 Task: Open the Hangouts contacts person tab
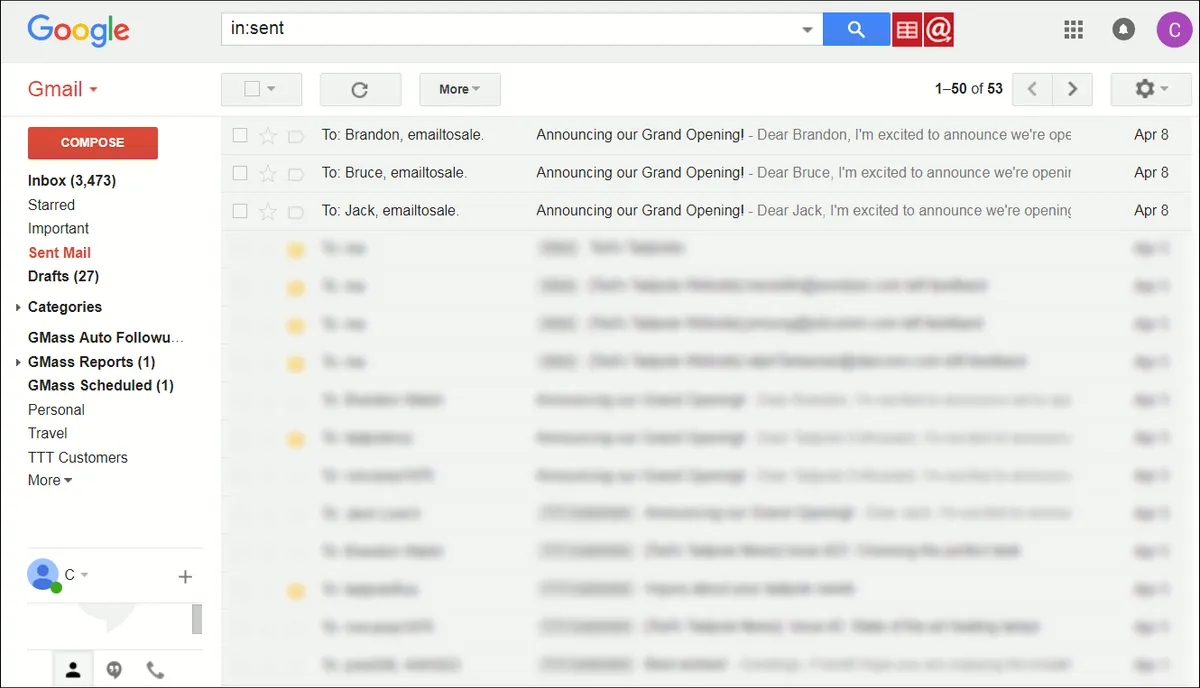pyautogui.click(x=73, y=670)
